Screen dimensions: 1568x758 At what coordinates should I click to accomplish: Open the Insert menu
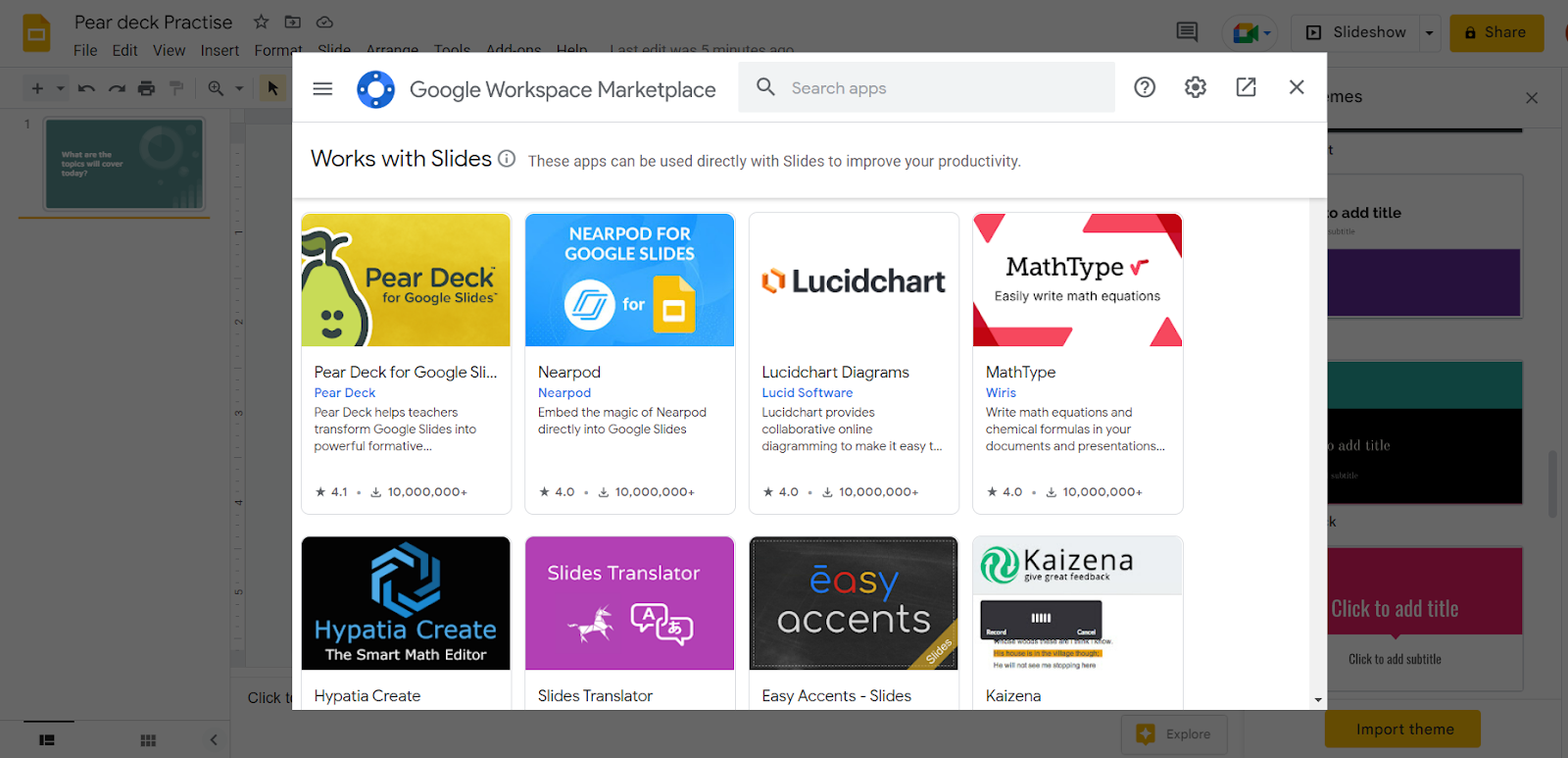[x=220, y=50]
